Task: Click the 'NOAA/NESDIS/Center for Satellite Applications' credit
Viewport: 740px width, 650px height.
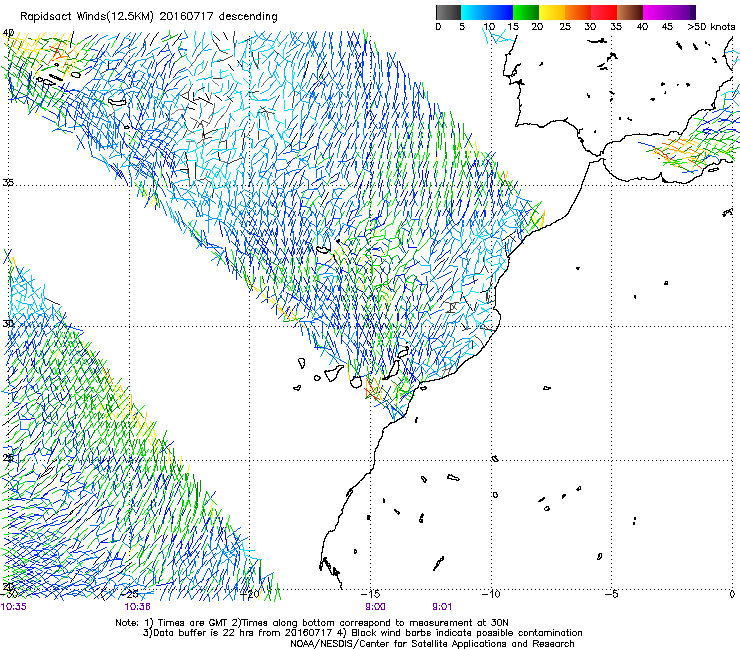Action: [400, 644]
